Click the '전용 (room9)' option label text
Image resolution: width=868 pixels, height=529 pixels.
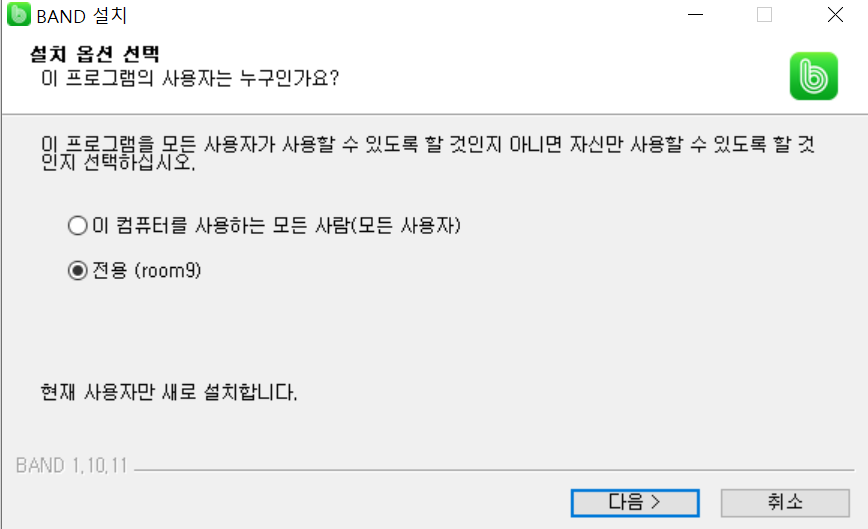[x=147, y=271]
